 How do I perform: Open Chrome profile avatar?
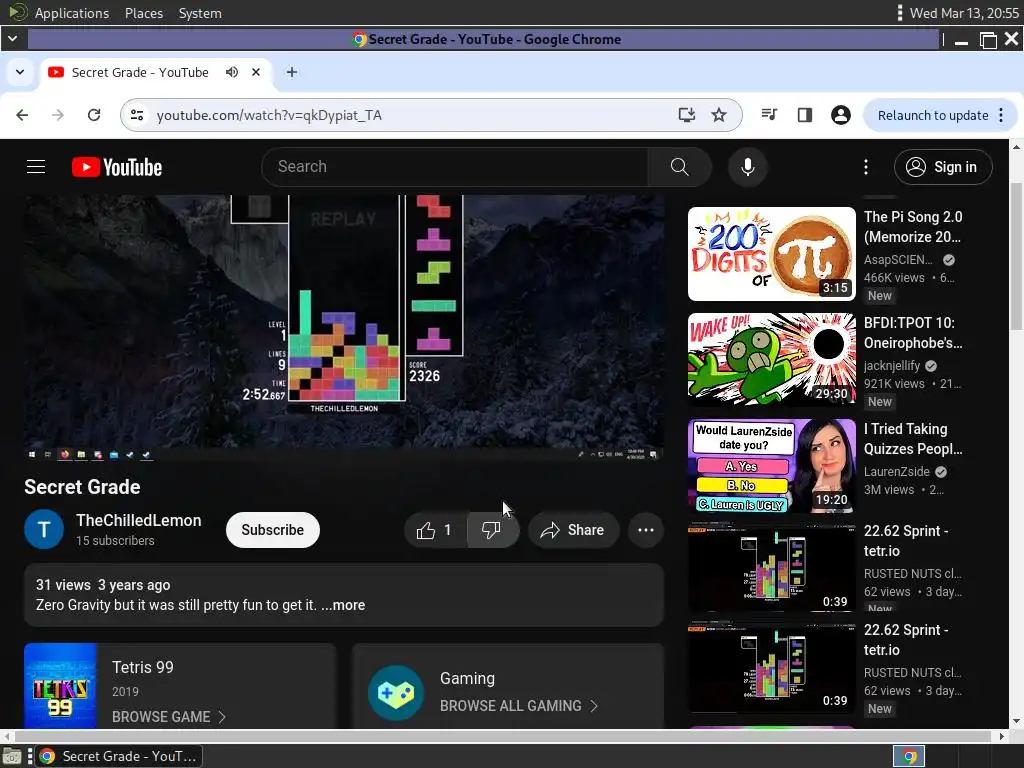[x=840, y=115]
